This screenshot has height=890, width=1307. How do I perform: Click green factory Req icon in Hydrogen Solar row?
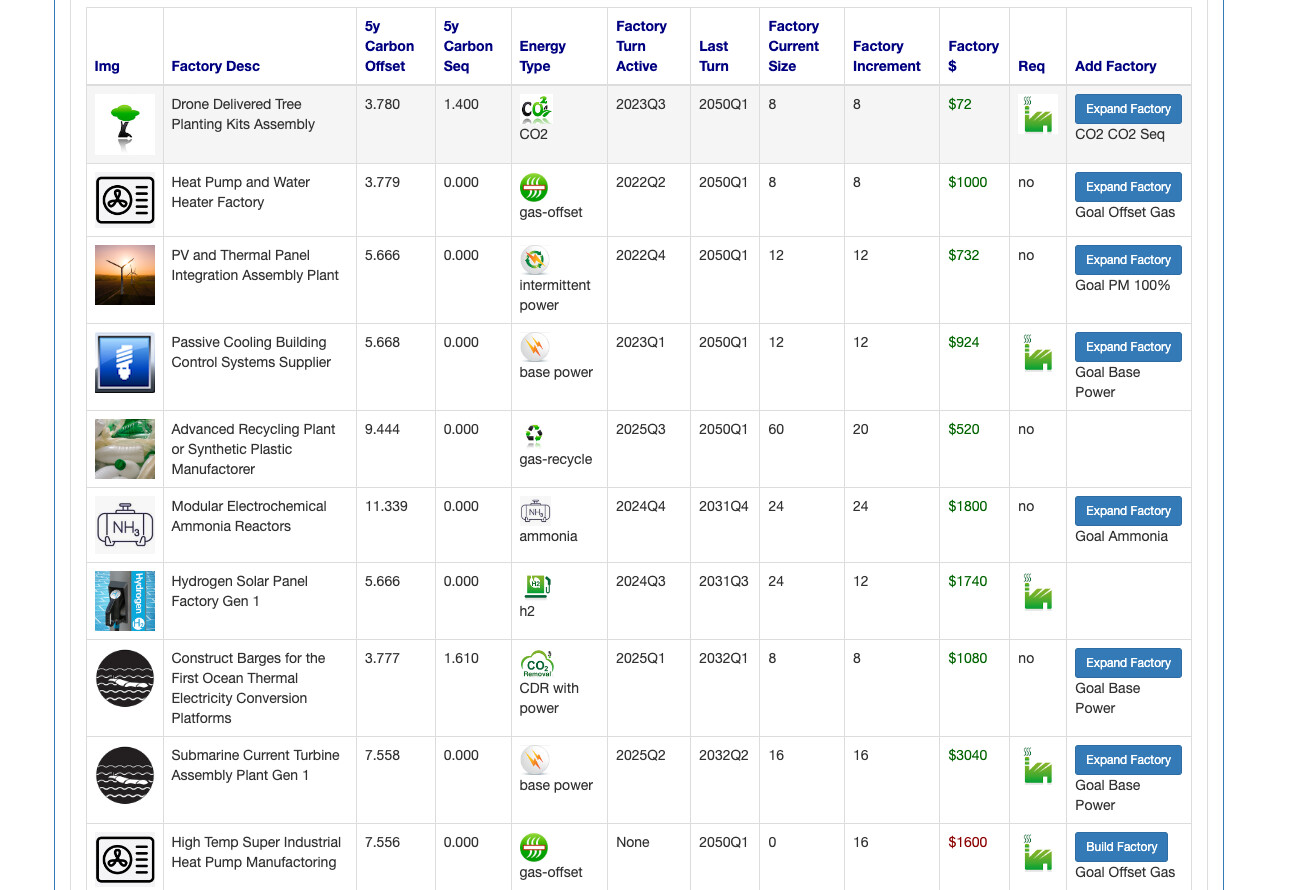click(1037, 591)
